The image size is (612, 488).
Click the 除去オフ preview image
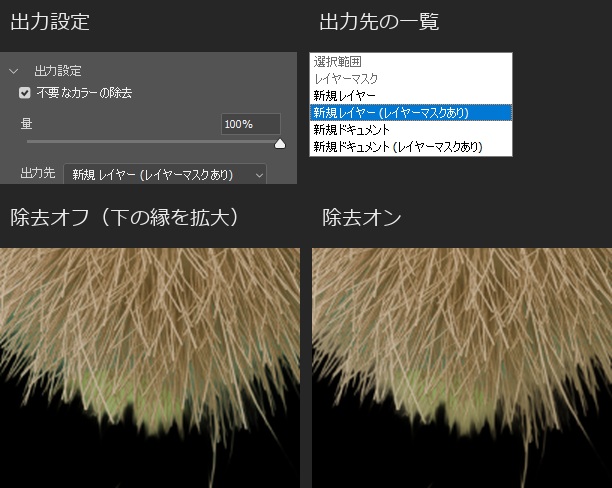pyautogui.click(x=150, y=368)
